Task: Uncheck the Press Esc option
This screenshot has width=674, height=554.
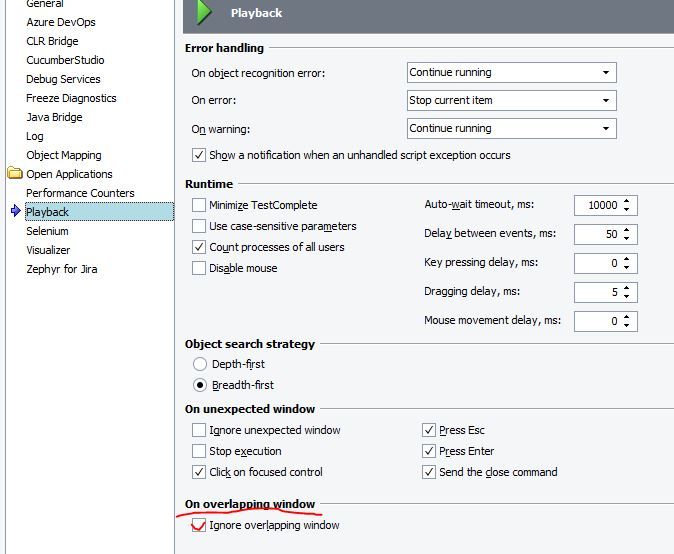Action: (x=429, y=430)
